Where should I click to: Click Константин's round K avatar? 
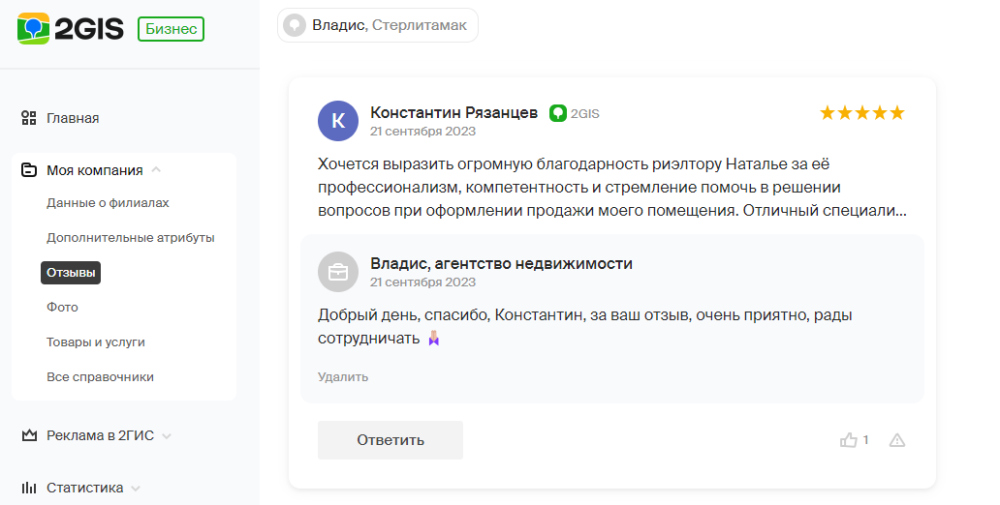[x=338, y=121]
